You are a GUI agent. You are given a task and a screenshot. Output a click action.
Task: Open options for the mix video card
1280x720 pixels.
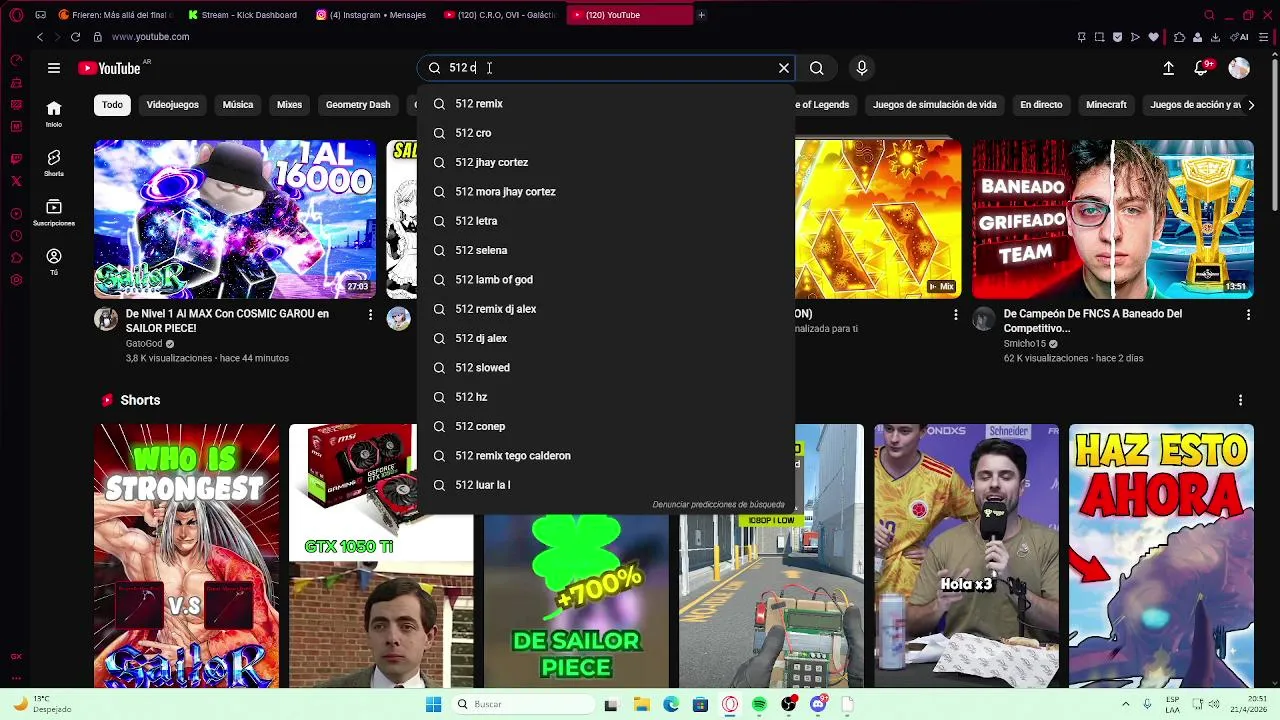click(x=955, y=315)
